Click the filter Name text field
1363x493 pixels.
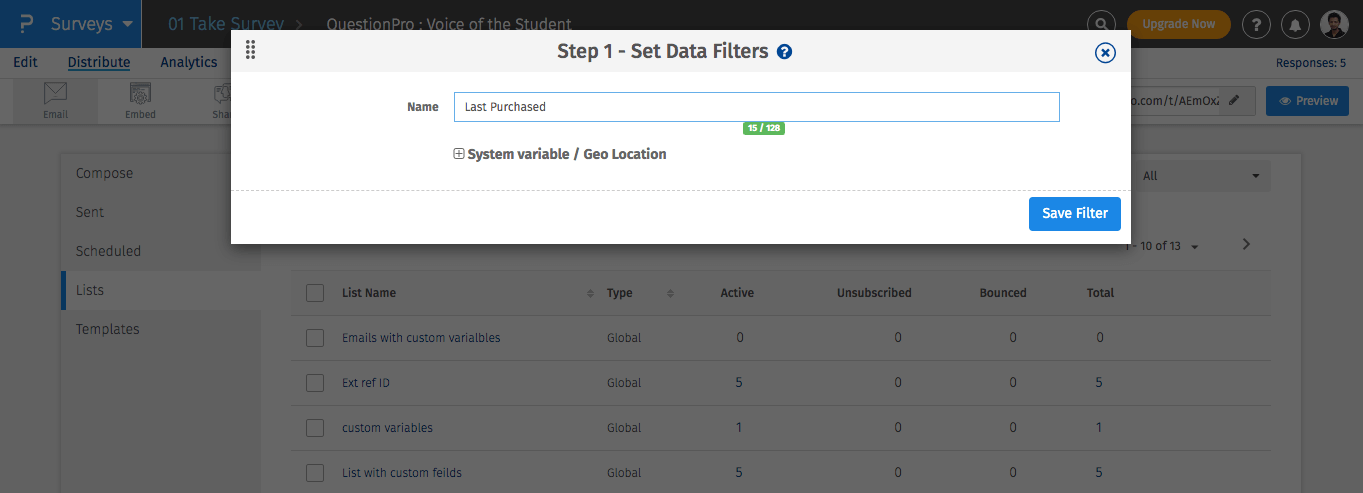(756, 107)
